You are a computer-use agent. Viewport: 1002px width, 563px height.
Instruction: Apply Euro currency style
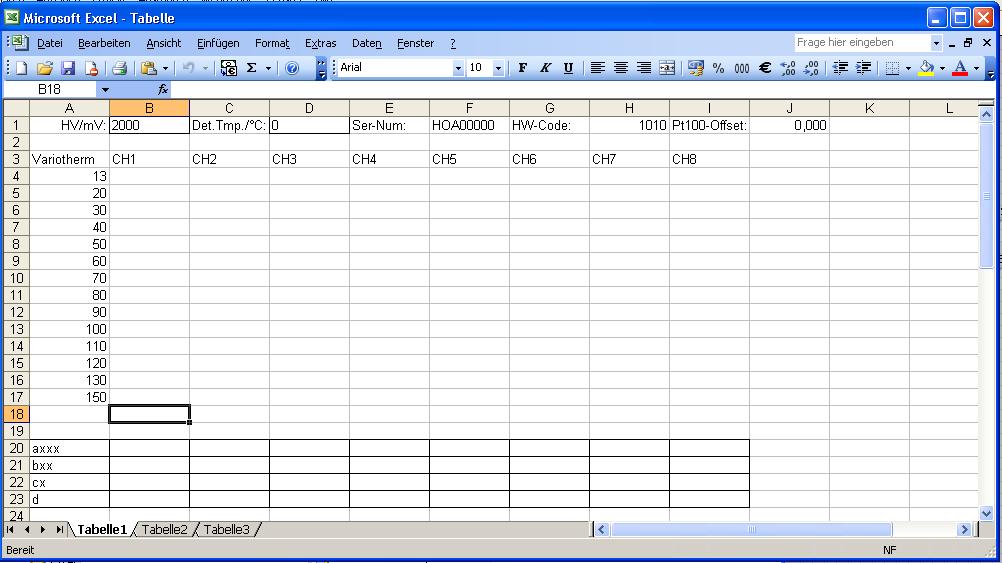click(764, 68)
